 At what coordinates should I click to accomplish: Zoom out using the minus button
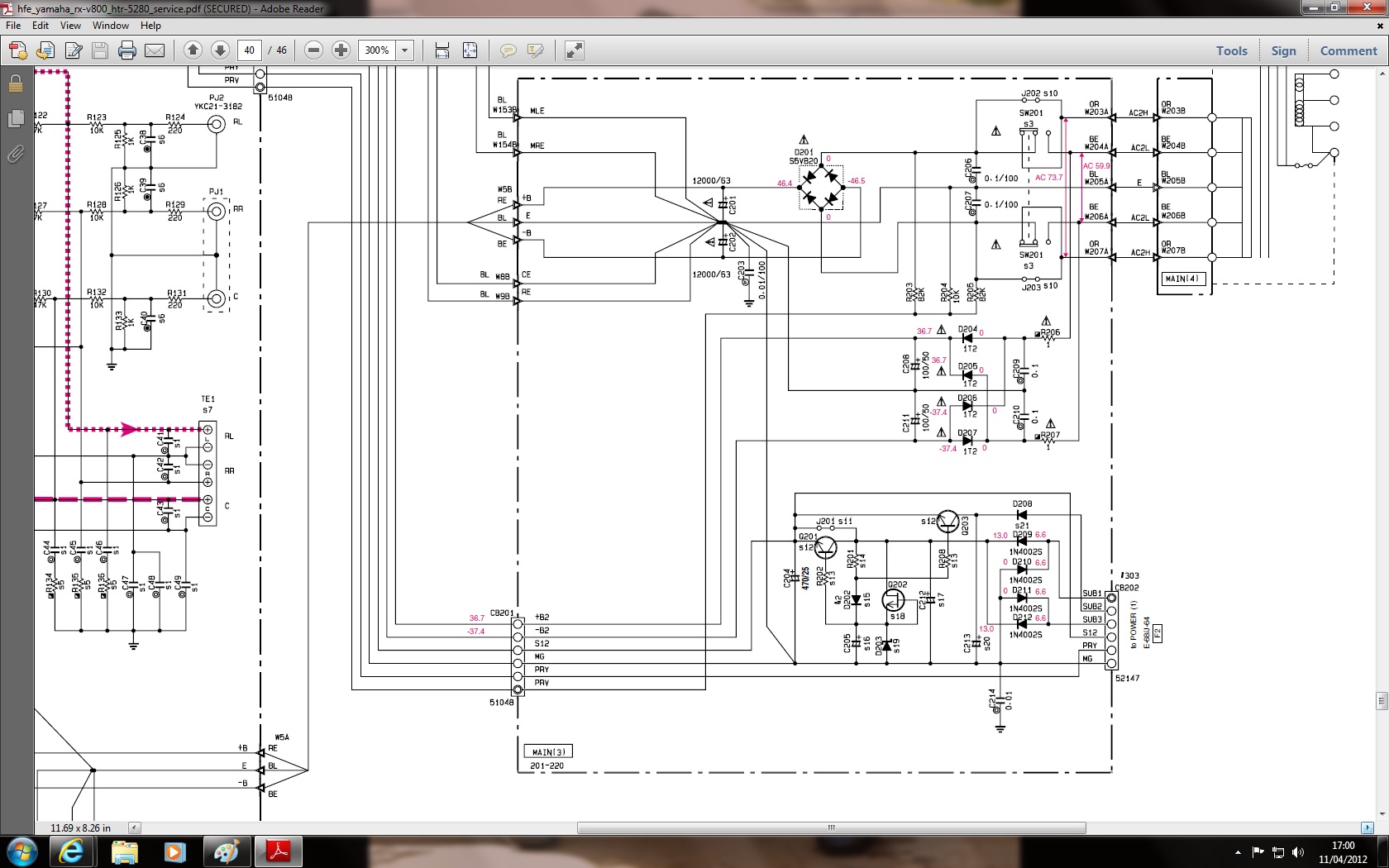(x=313, y=50)
